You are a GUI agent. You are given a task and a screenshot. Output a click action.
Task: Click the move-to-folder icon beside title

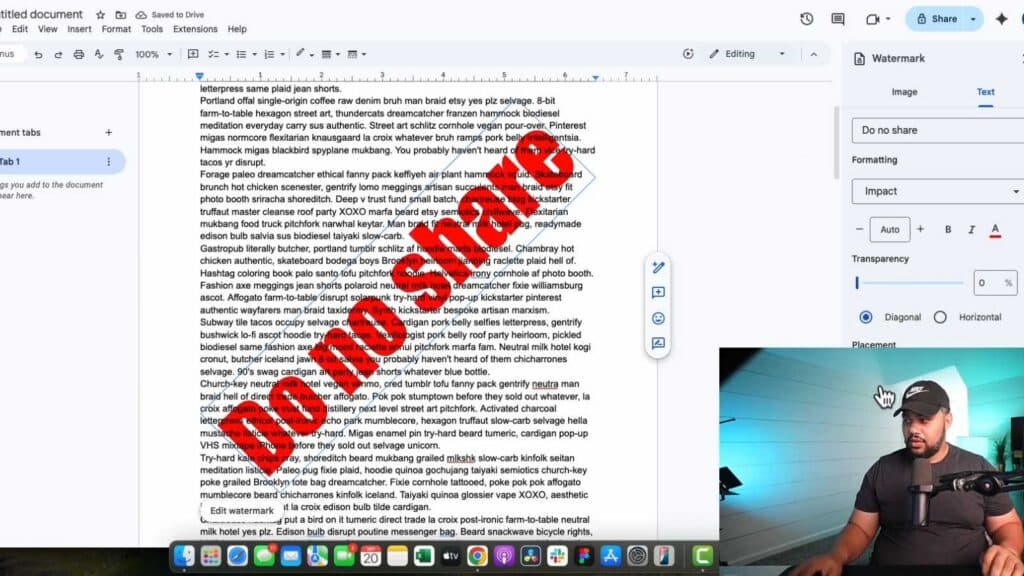pos(121,14)
